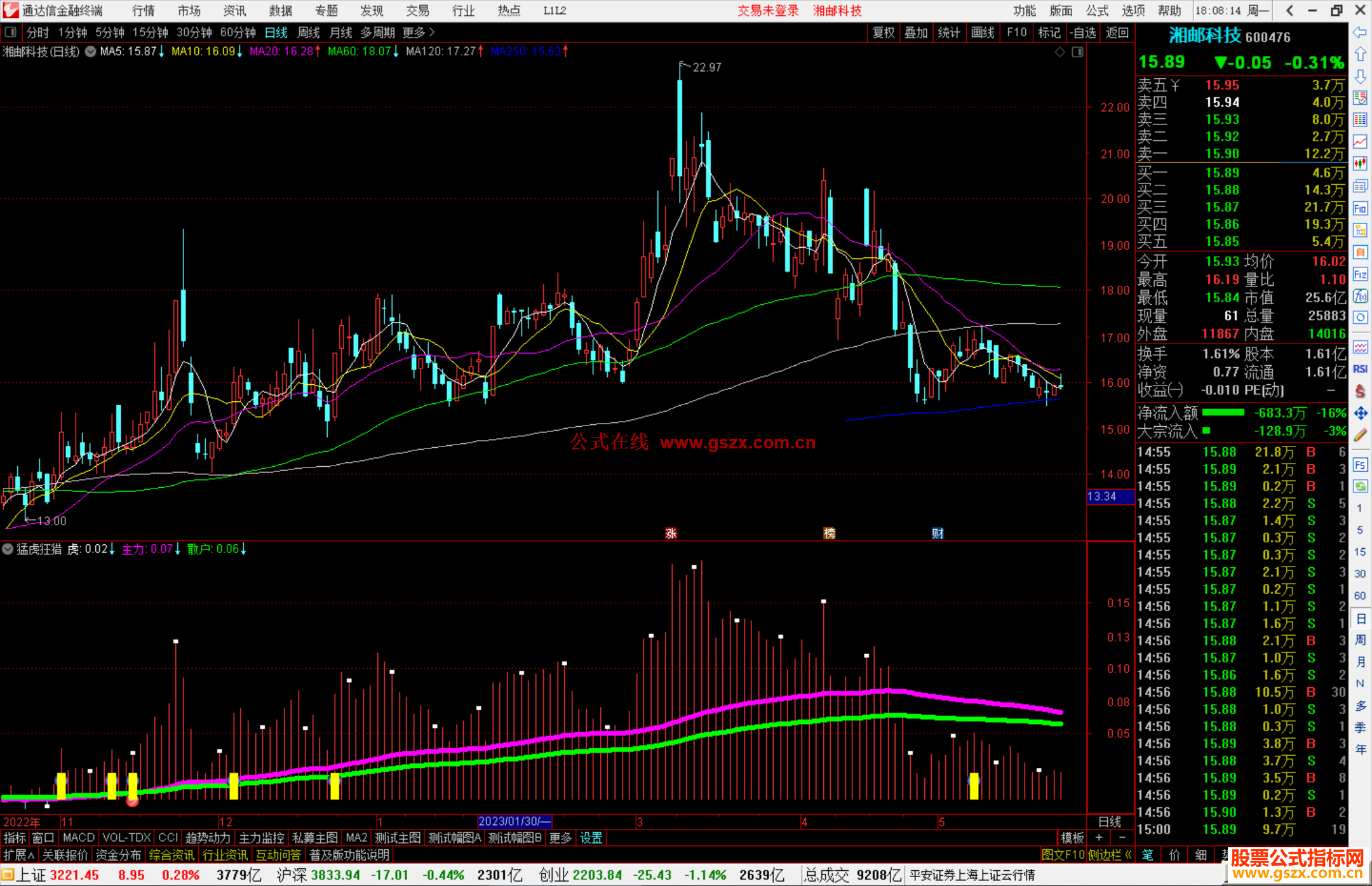
Task: Toggle the round indicator button beside 湘邮科技(日线)
Action: click(x=91, y=51)
